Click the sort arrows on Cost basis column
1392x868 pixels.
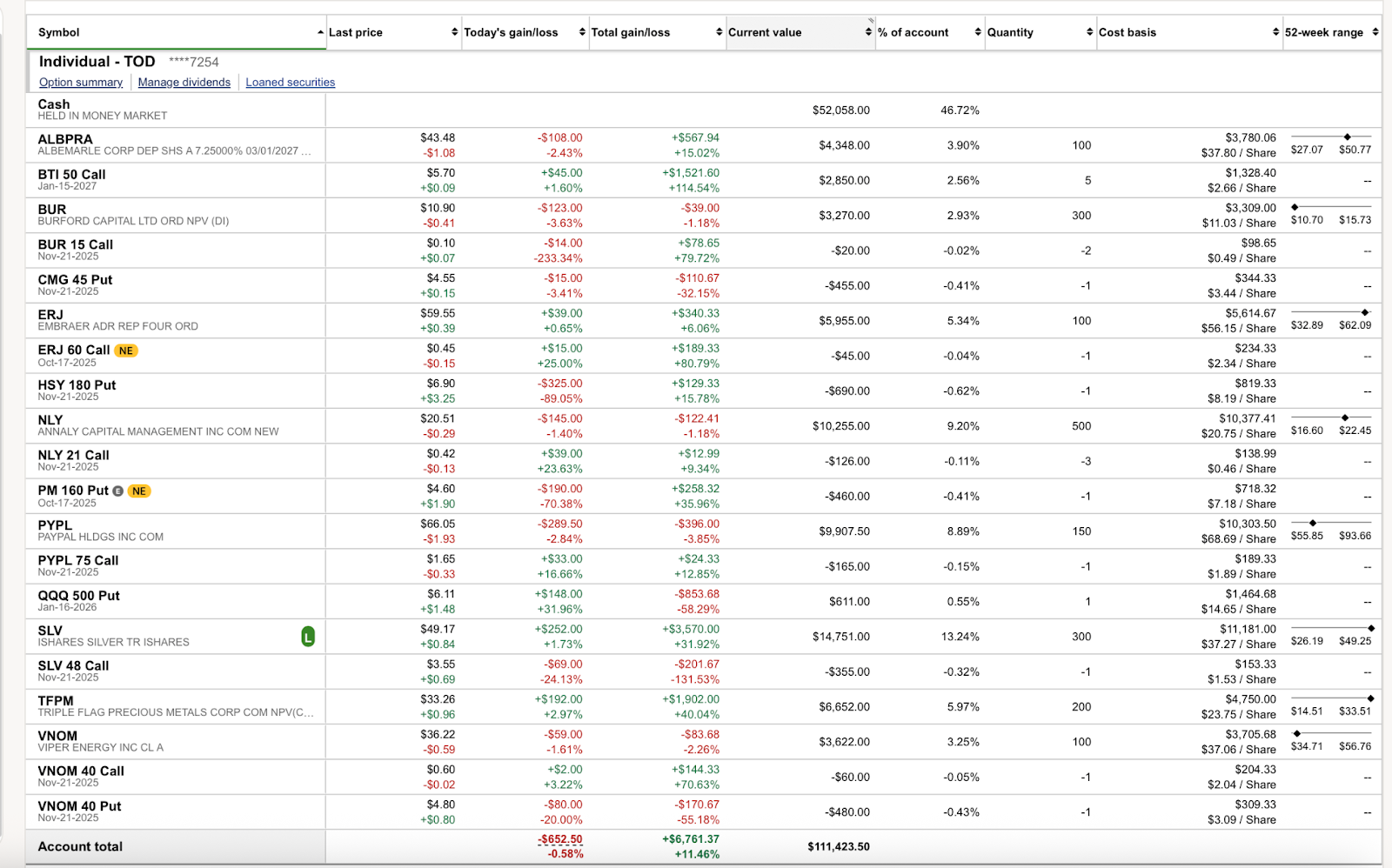[1275, 32]
